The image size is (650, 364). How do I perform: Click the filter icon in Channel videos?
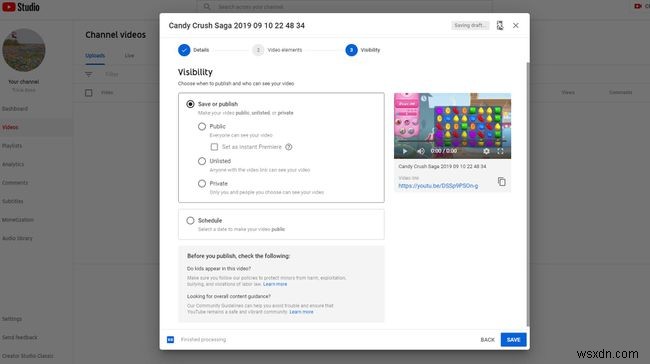click(x=89, y=74)
